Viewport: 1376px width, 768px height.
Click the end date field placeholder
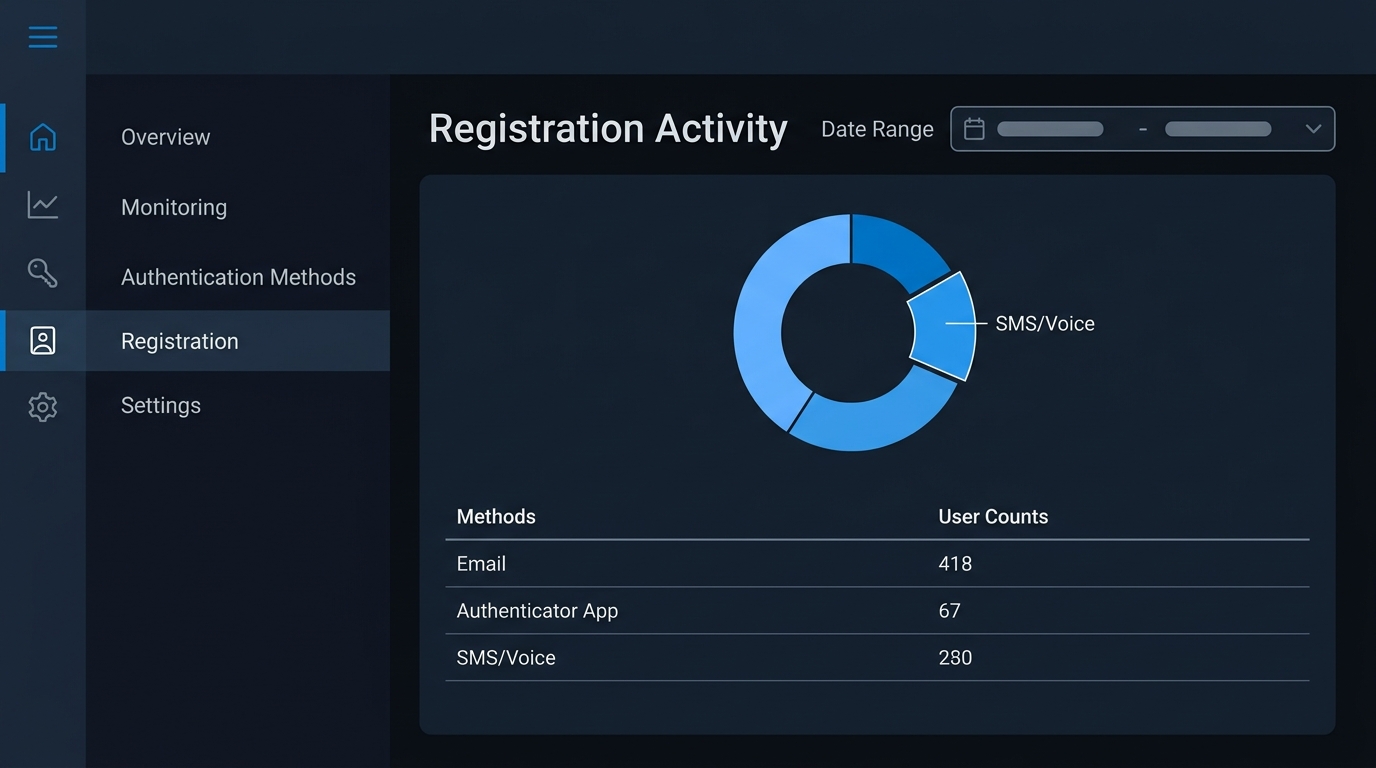pyautogui.click(x=1218, y=129)
